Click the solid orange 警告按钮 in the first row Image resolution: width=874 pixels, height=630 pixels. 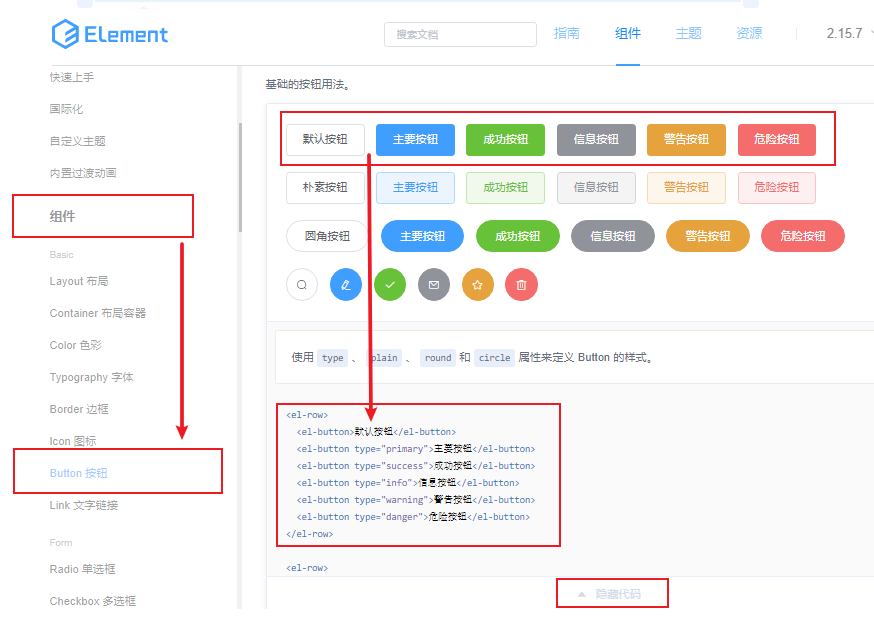click(686, 139)
